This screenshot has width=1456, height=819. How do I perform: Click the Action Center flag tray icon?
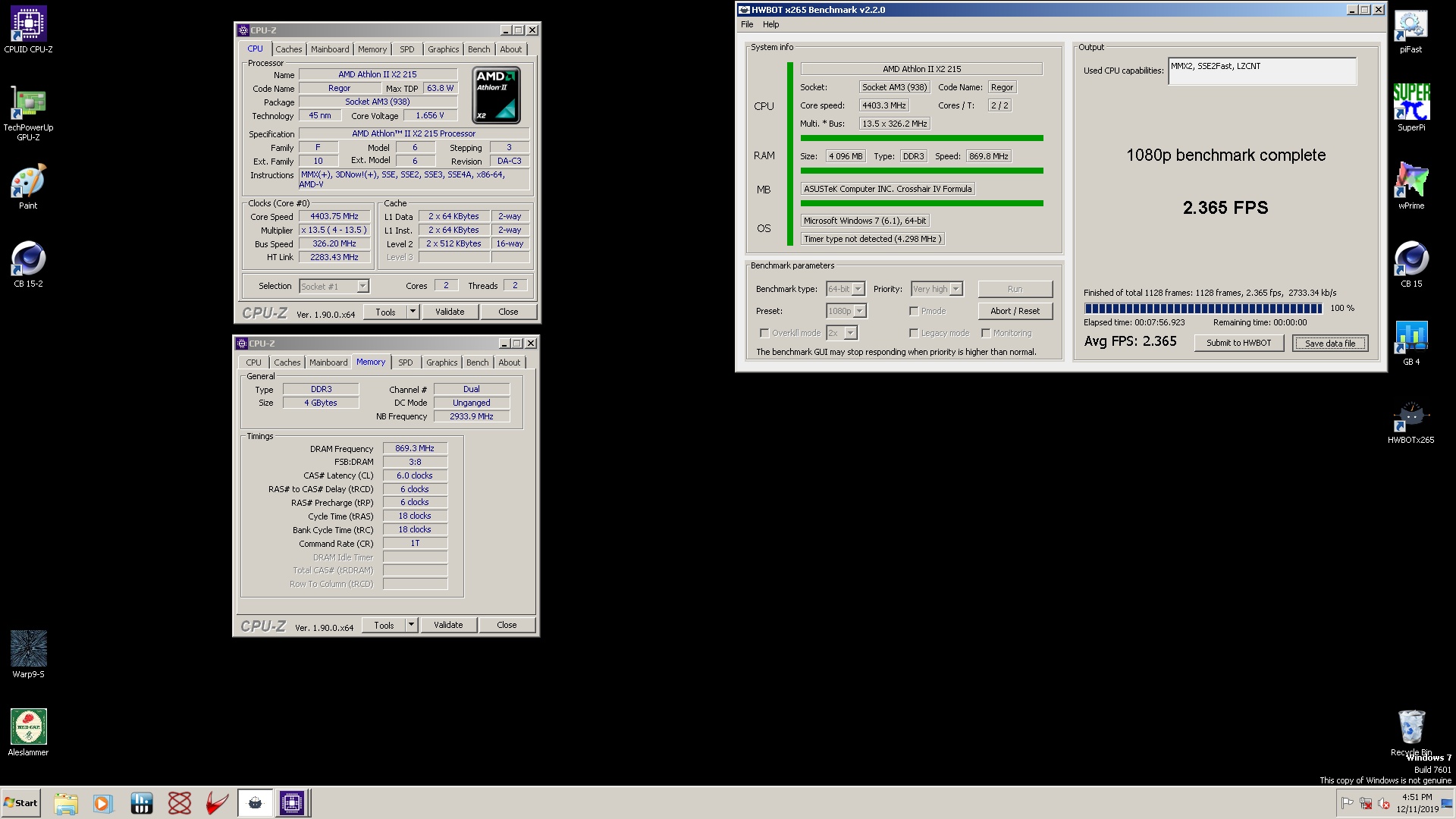1347,803
